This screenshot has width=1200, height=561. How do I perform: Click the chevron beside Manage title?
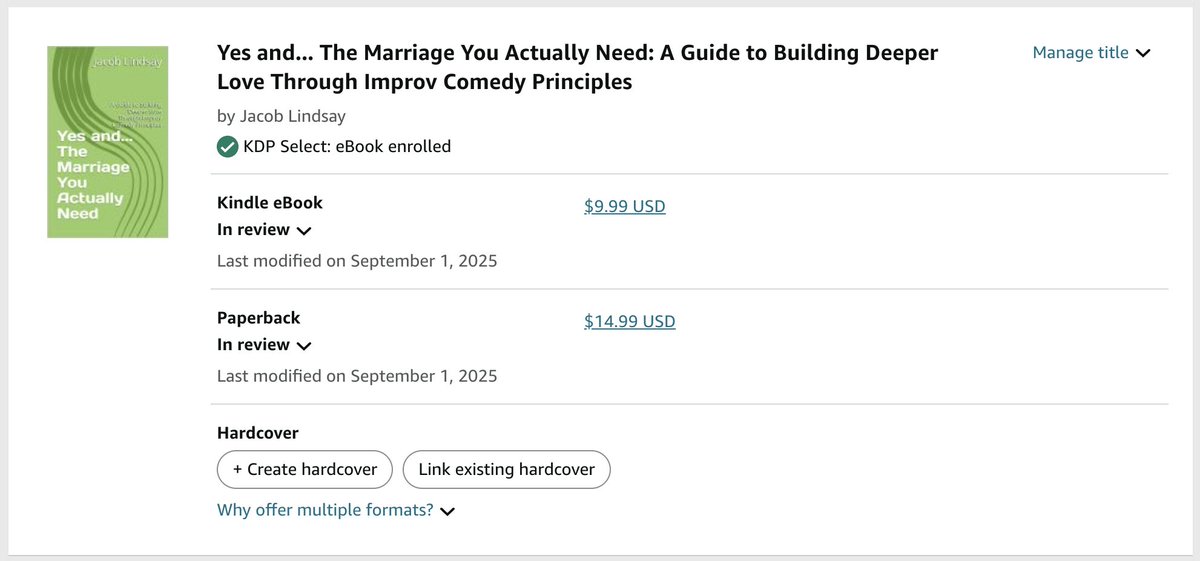pyautogui.click(x=1144, y=54)
